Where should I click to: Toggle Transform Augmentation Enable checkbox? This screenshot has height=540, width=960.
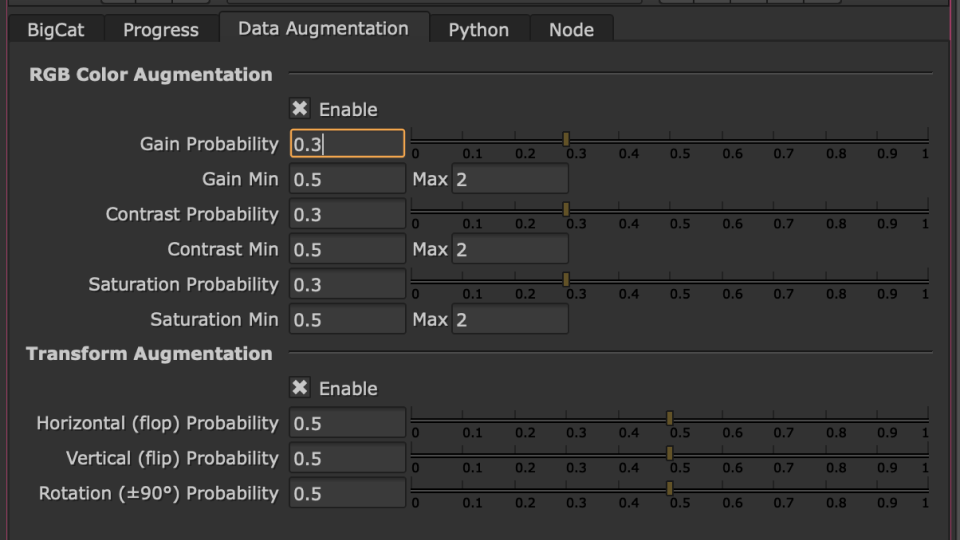tap(300, 388)
